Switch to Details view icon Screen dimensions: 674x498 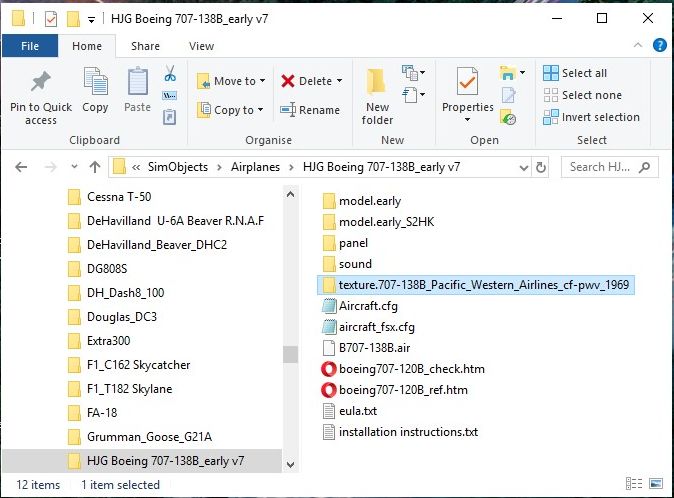click(x=634, y=484)
